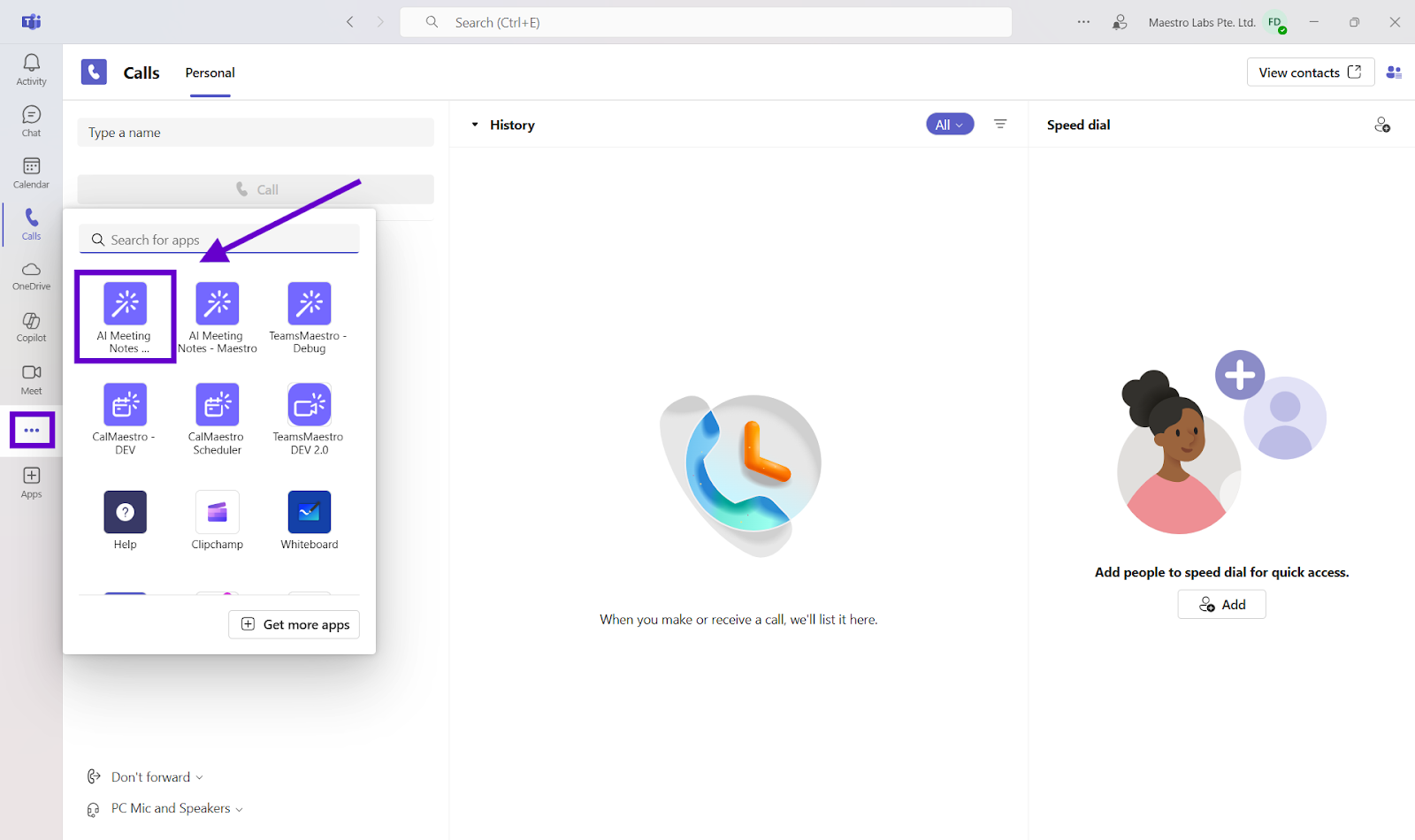Click the View contacts button
The image size is (1415, 840).
point(1311,73)
